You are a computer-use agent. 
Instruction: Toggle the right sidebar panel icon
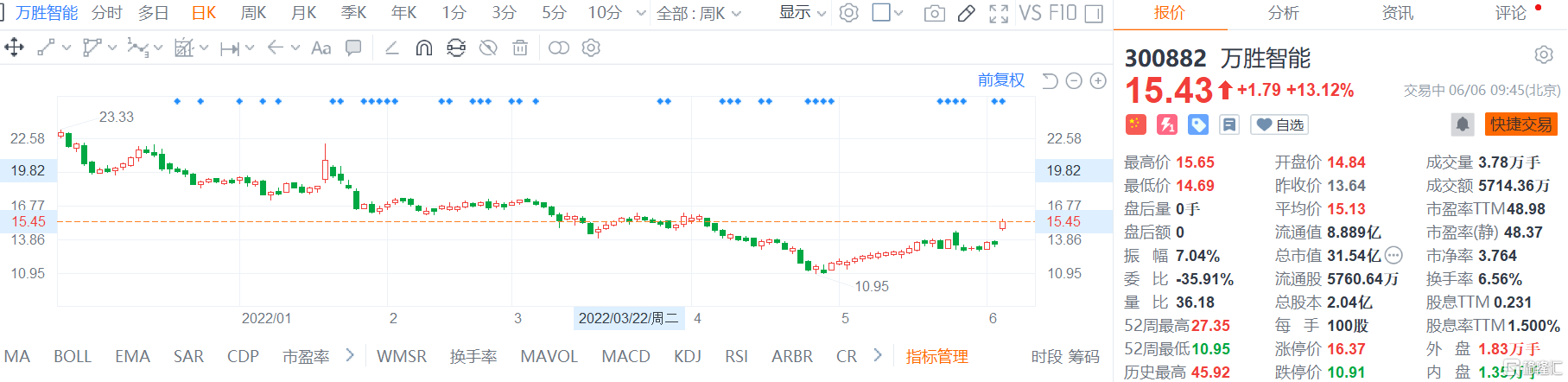coord(1094,13)
